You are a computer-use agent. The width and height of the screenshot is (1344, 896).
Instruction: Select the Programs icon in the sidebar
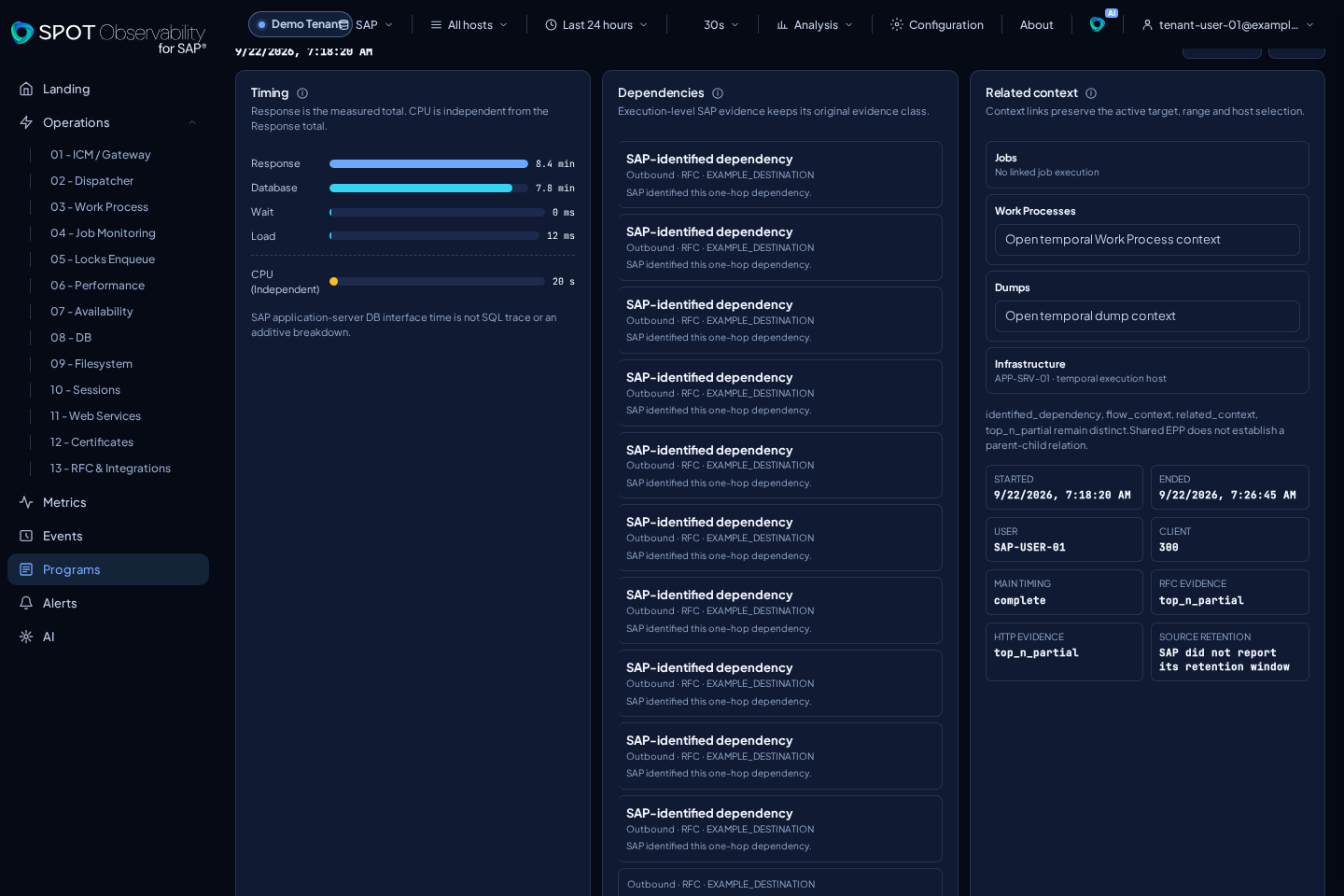click(x=26, y=569)
